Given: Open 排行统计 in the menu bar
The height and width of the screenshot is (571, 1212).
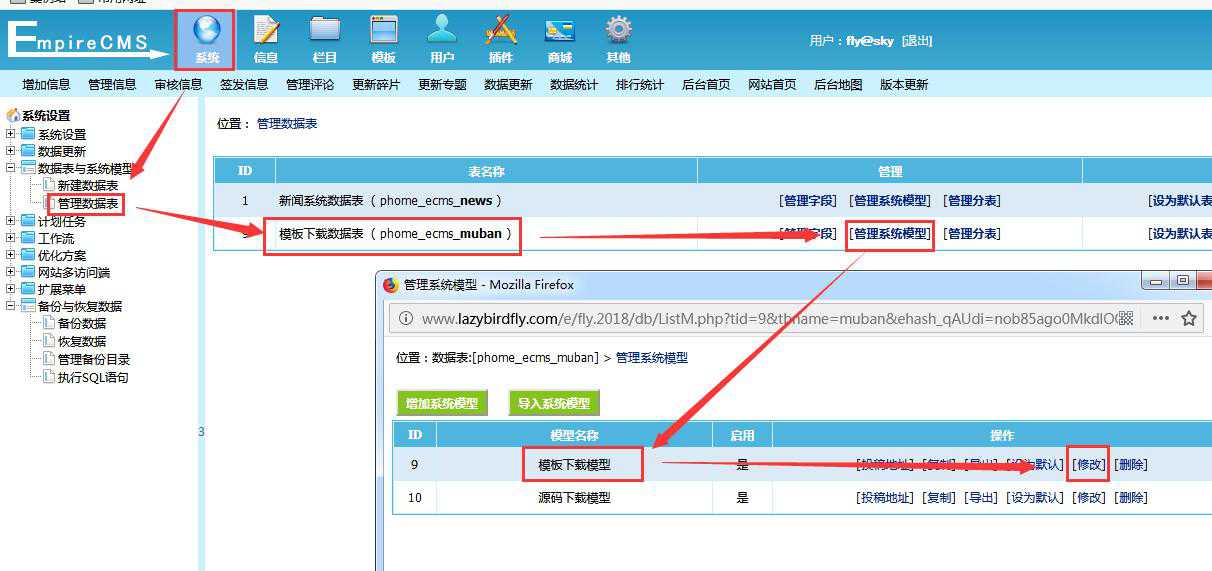Looking at the screenshot, I should (640, 85).
